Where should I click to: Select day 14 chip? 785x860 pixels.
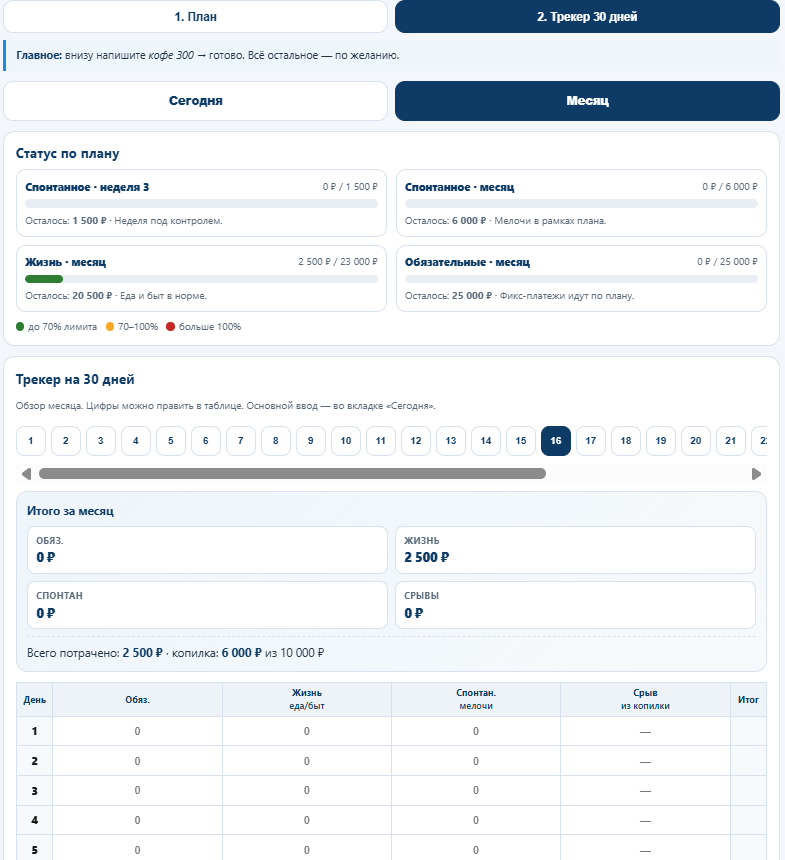486,441
